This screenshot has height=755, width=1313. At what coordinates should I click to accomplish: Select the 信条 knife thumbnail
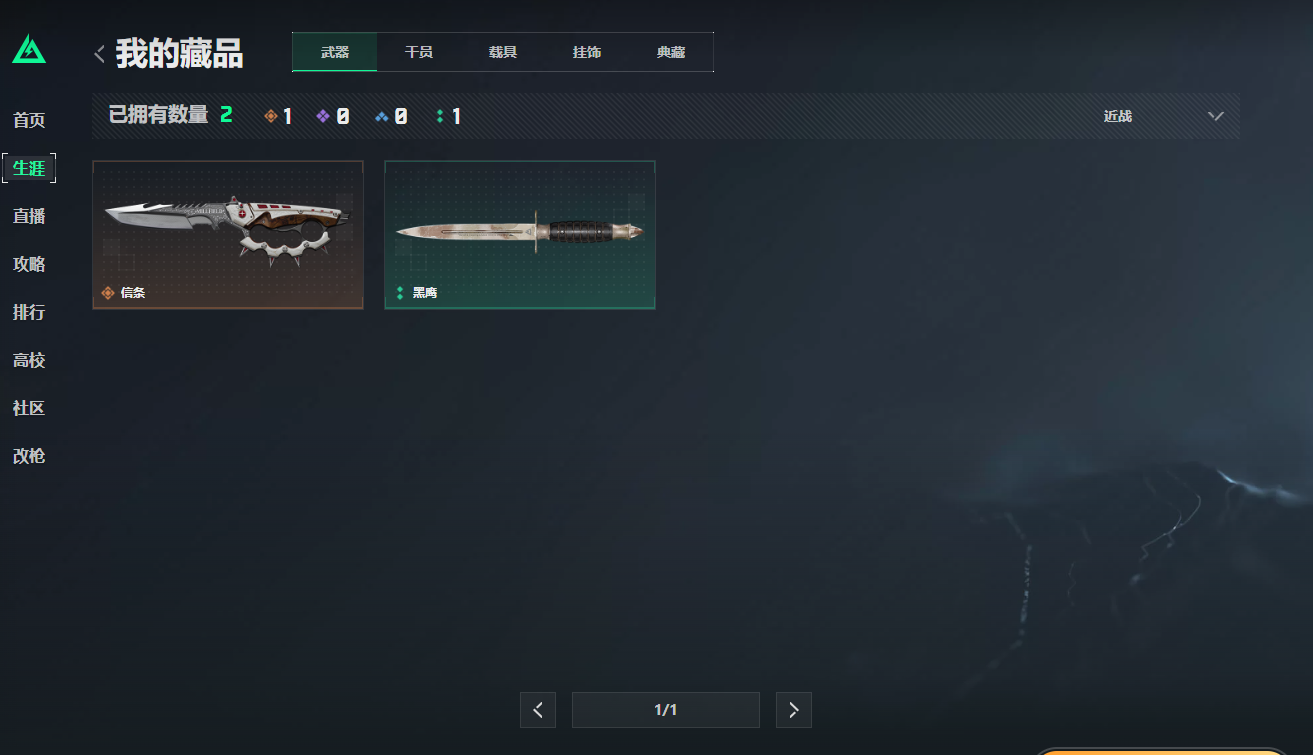click(228, 235)
